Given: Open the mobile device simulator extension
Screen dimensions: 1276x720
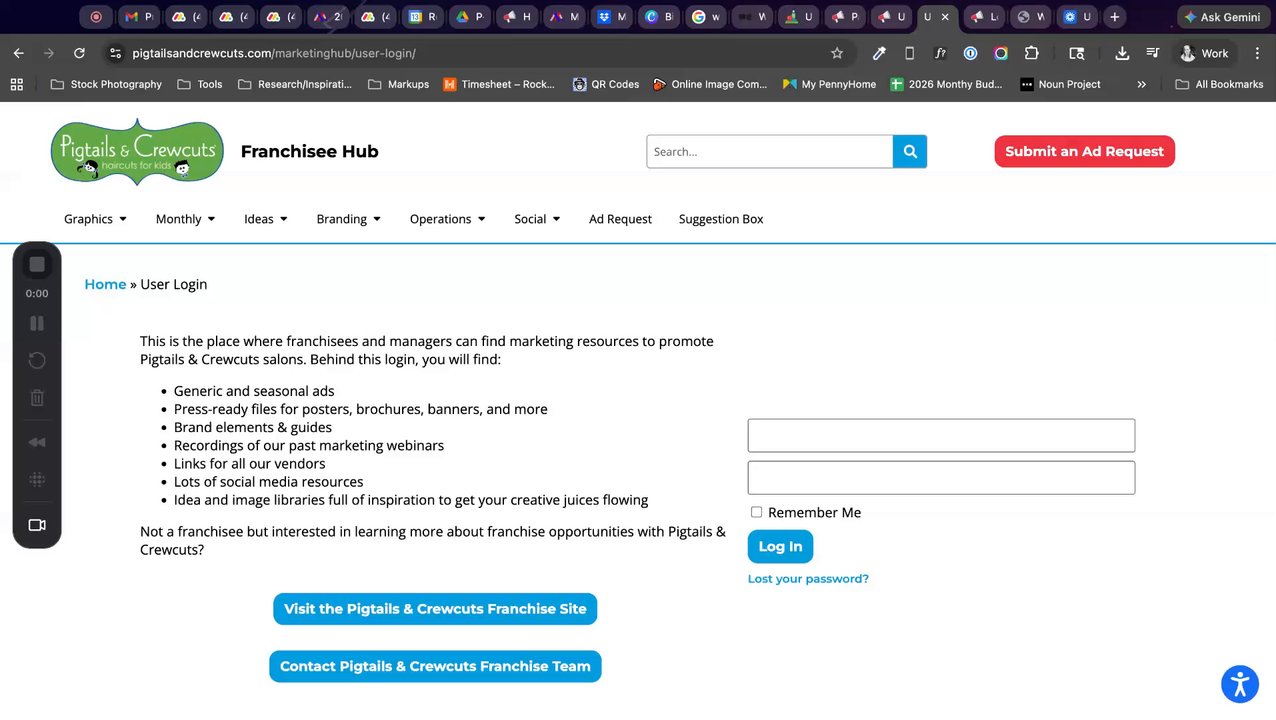Looking at the screenshot, I should click(x=909, y=53).
